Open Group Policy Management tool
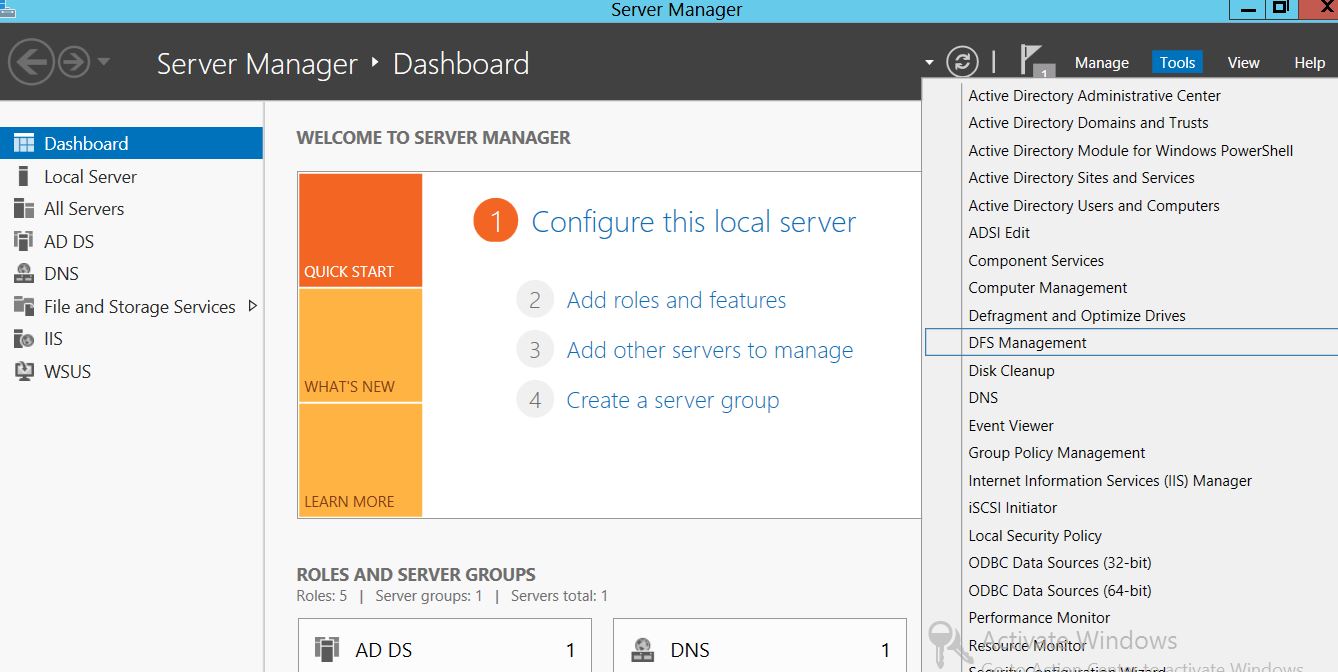The width and height of the screenshot is (1338, 672). [1056, 453]
